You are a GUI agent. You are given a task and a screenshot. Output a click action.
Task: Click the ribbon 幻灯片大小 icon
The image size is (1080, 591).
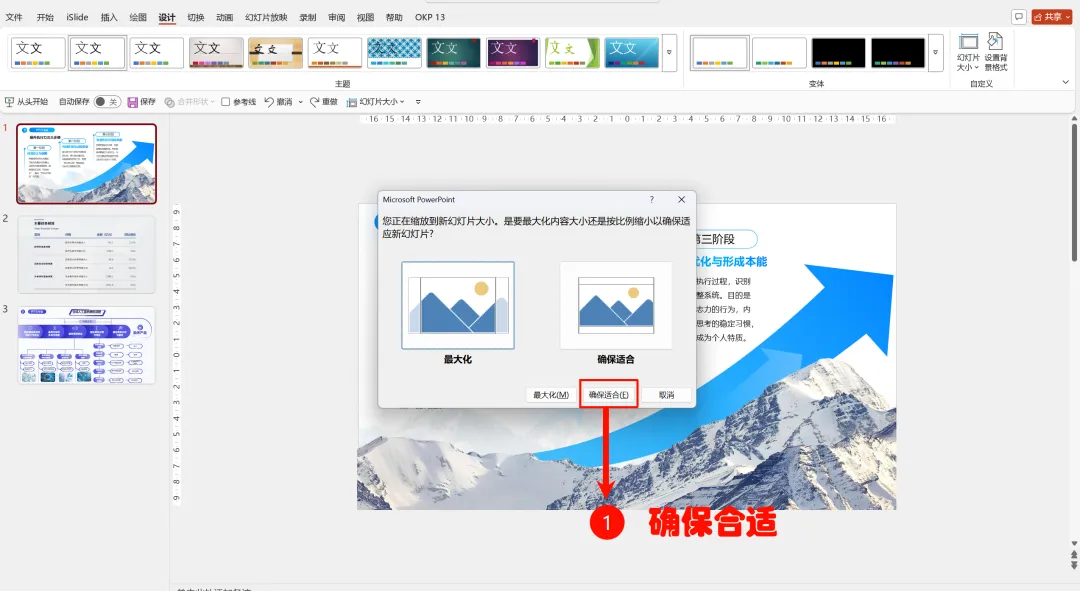[968, 52]
